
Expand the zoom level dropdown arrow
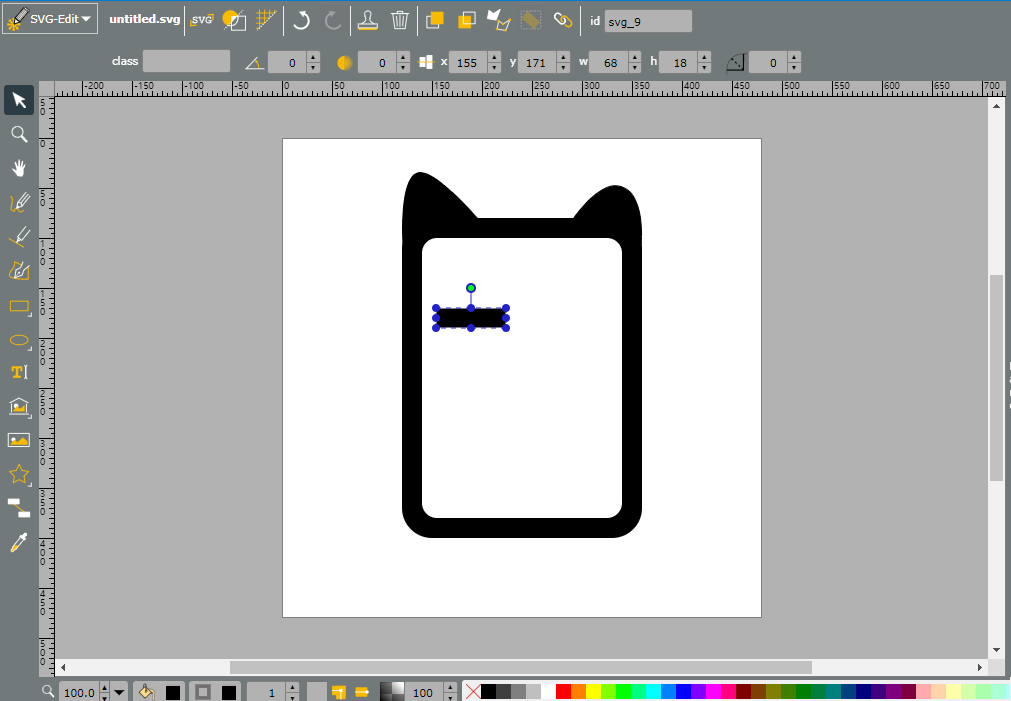[x=119, y=693]
